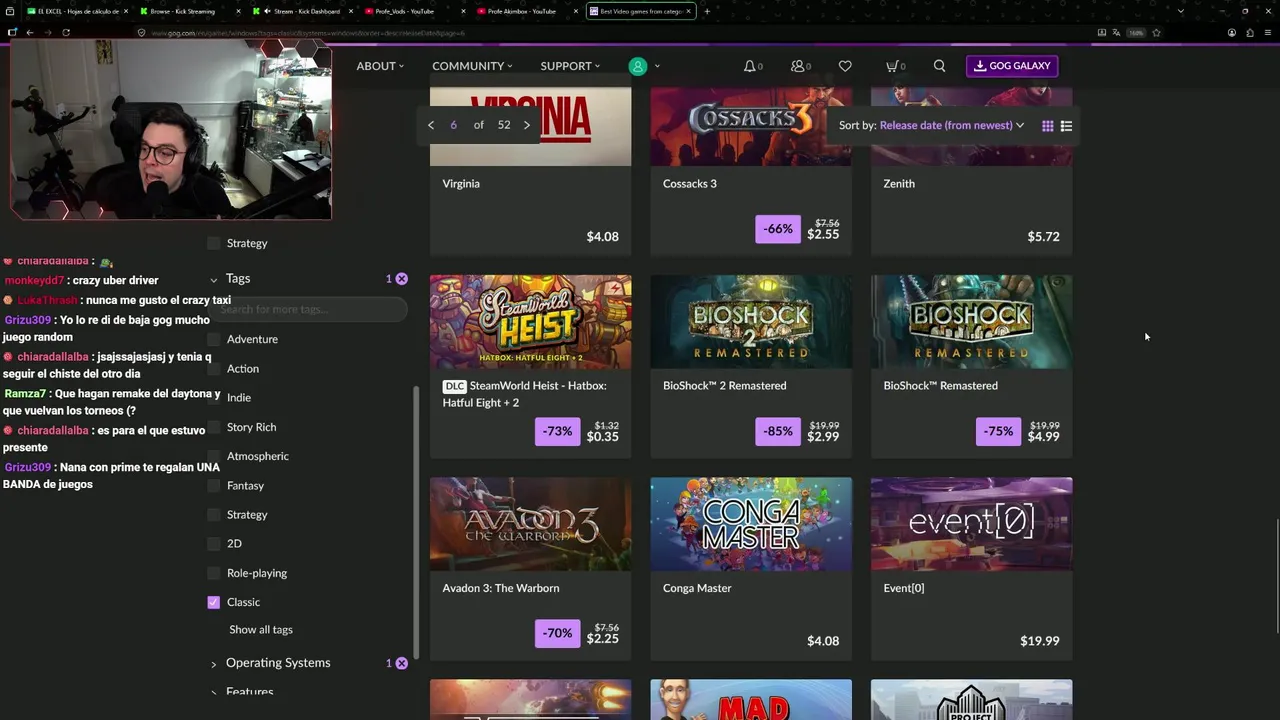Open the ABOUT dropdown menu
This screenshot has width=1280, height=720.
380,66
